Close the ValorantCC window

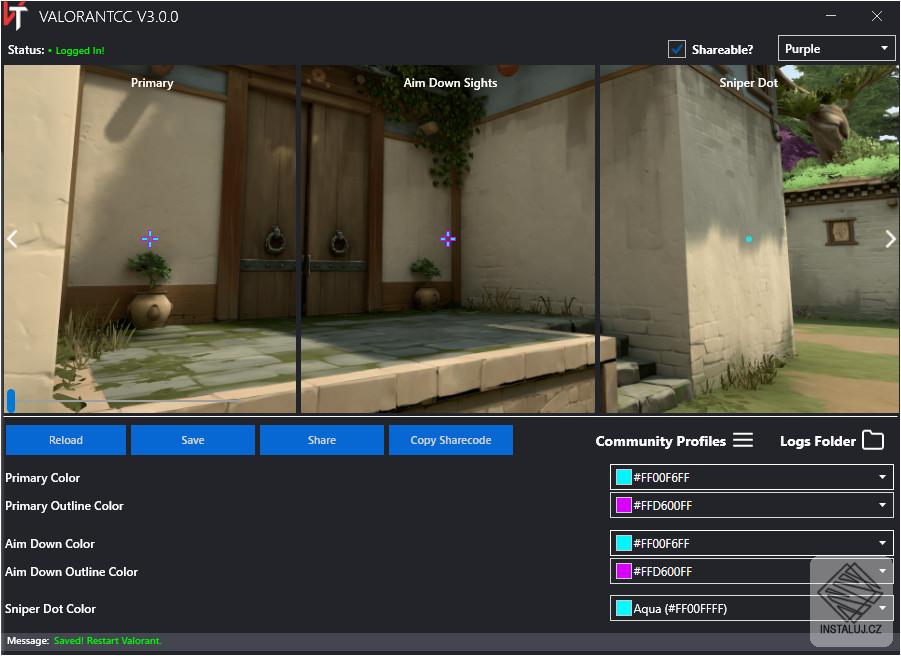point(877,16)
